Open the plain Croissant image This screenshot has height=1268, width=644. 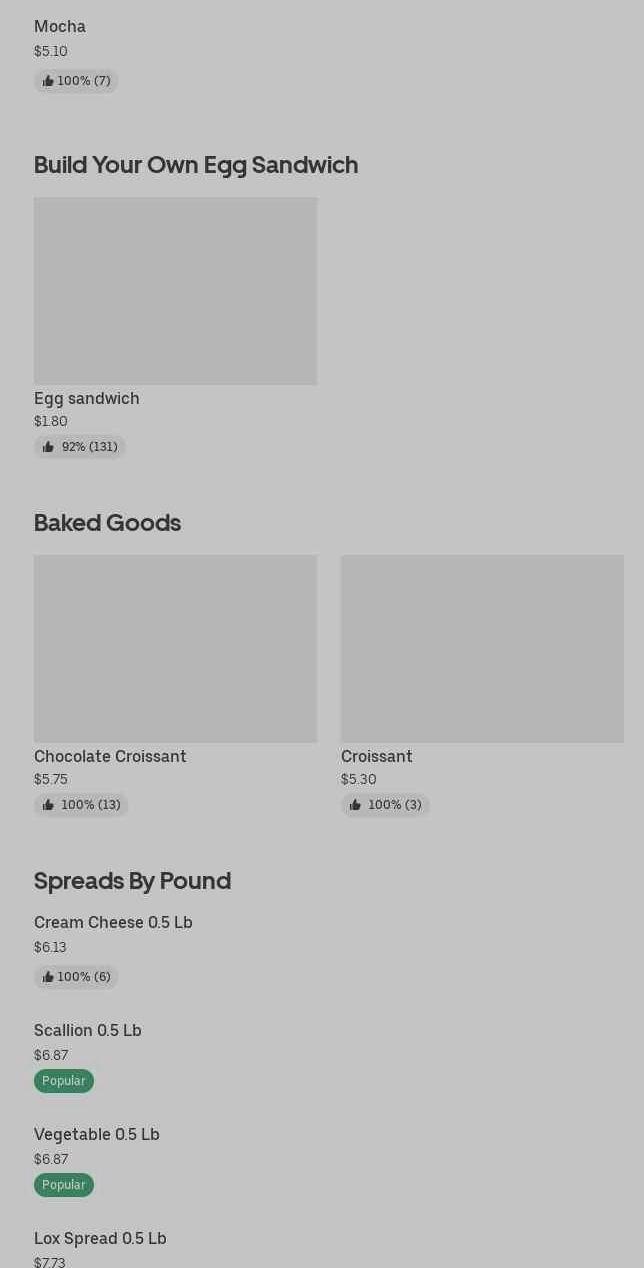[x=482, y=648]
